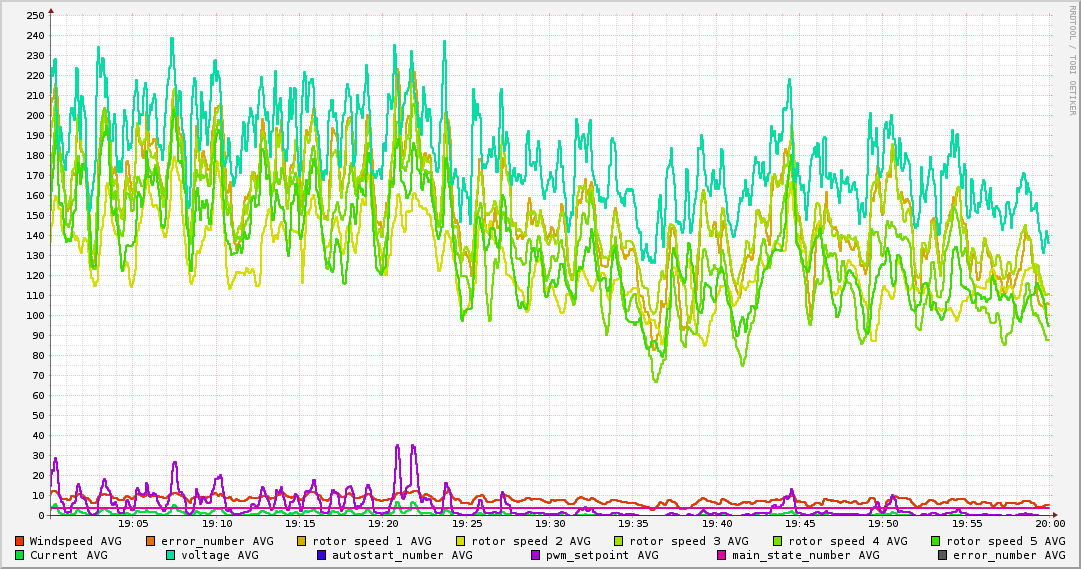Click the teal voltage AVG legend swatch
1081x569 pixels.
click(170, 555)
